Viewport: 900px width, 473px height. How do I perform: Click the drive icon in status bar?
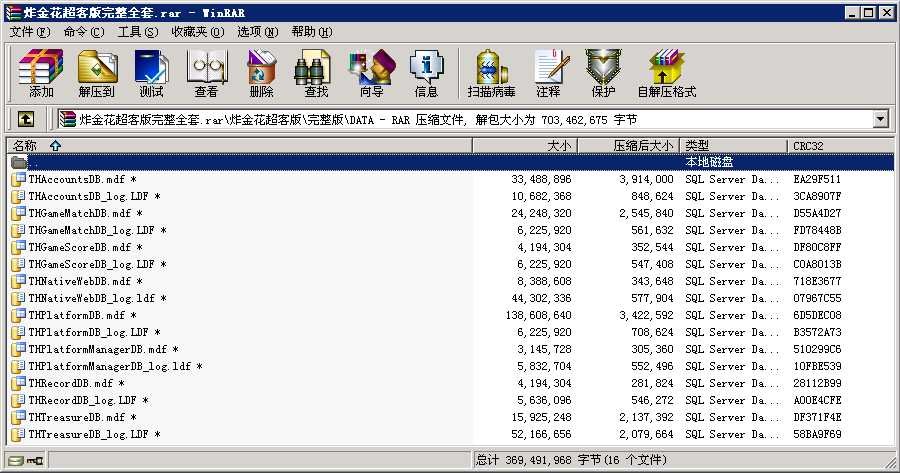(15, 460)
